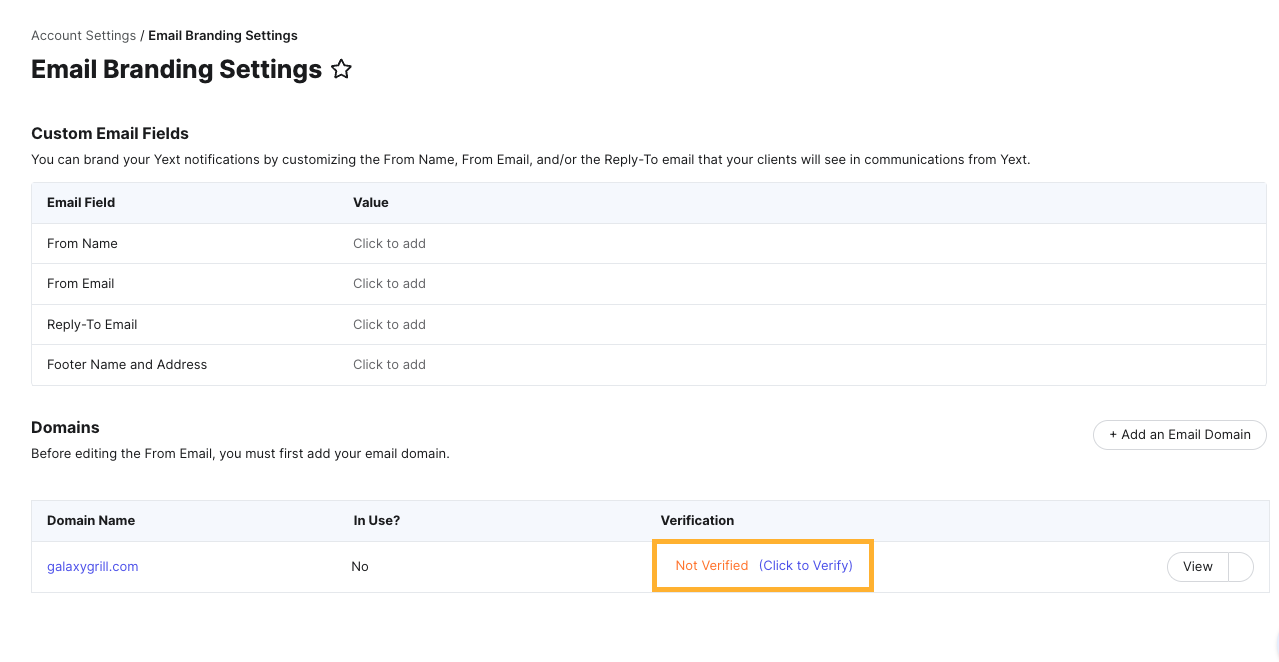Screen dimensions: 1279x662
Task: Go to Account Settings breadcrumb
Action: tap(83, 35)
